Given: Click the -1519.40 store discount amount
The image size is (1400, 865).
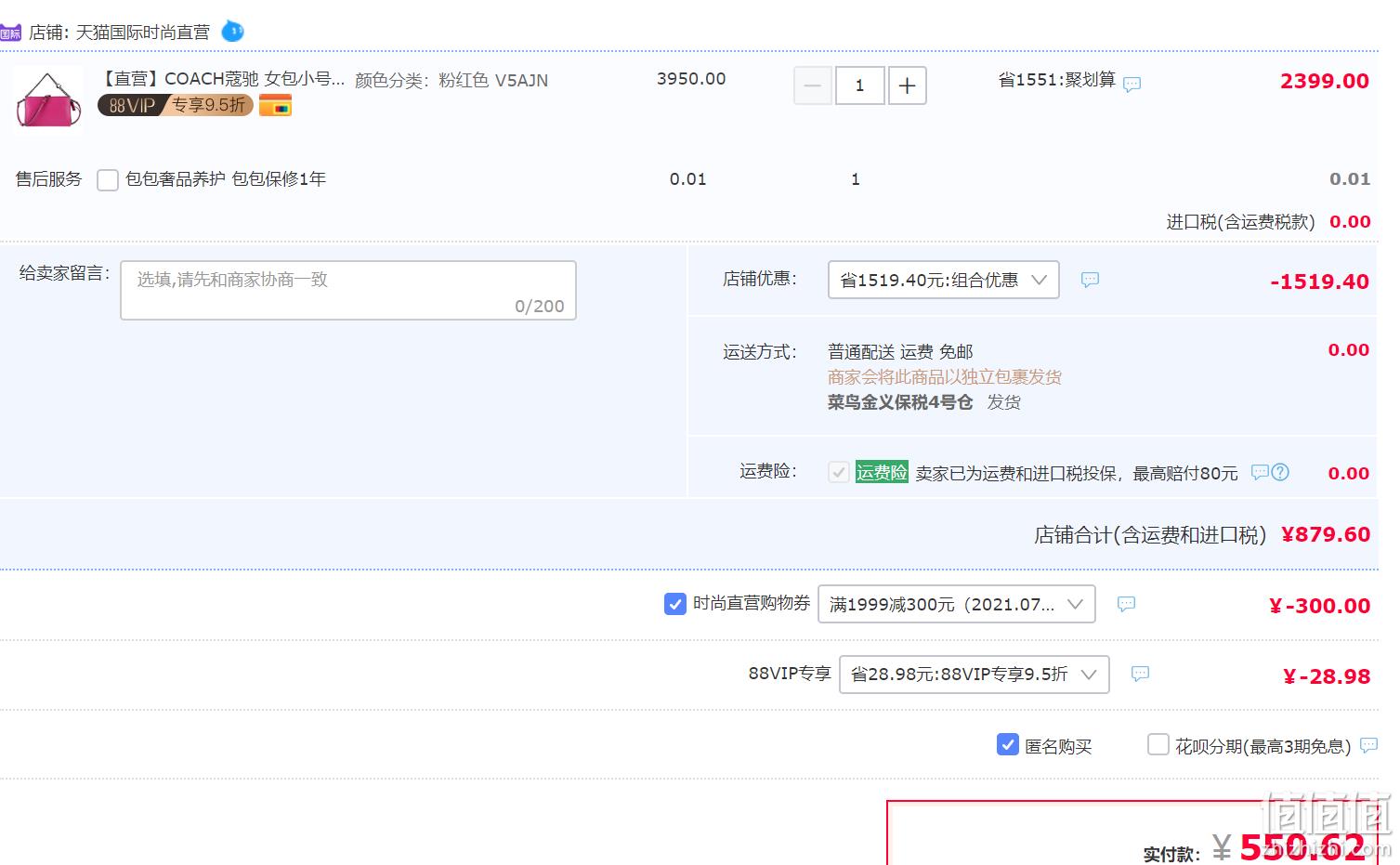Looking at the screenshot, I should click(x=1320, y=282).
